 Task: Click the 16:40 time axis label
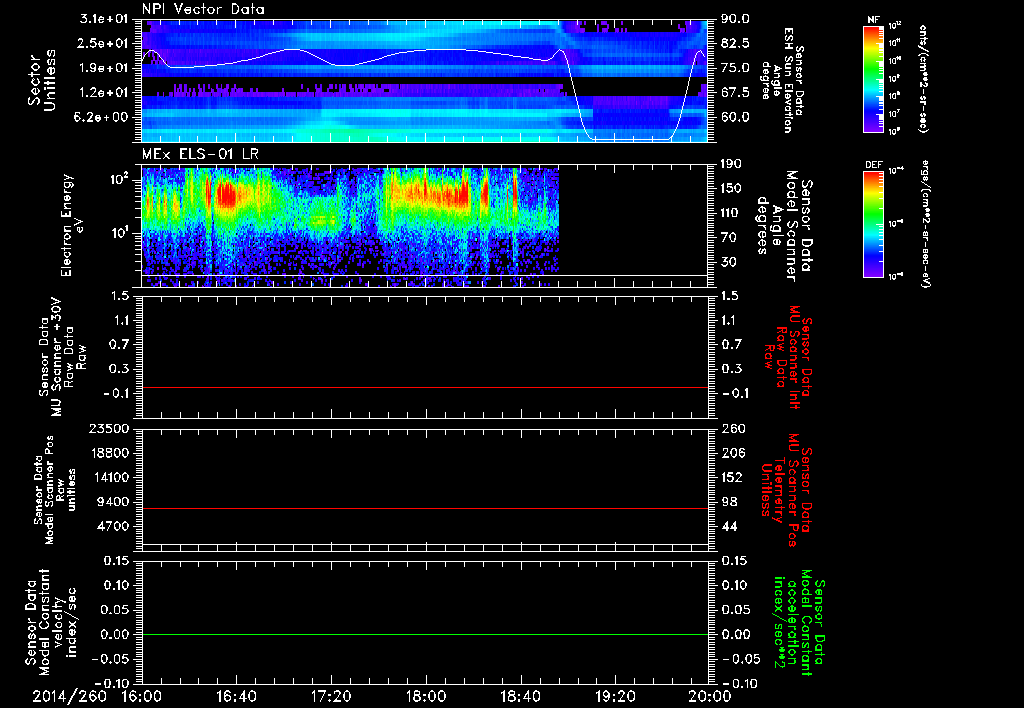(x=237, y=695)
